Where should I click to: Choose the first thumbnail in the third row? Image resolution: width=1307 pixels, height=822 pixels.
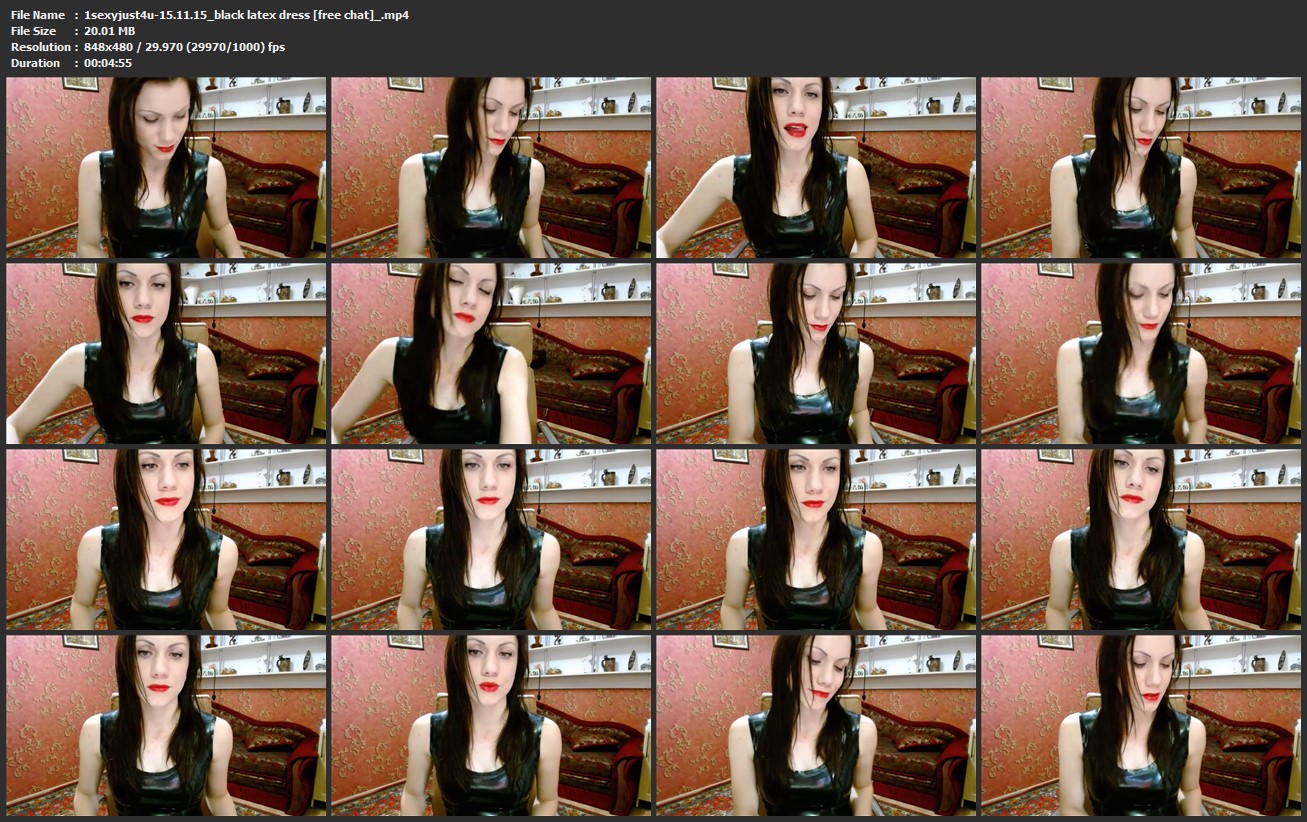pos(166,539)
